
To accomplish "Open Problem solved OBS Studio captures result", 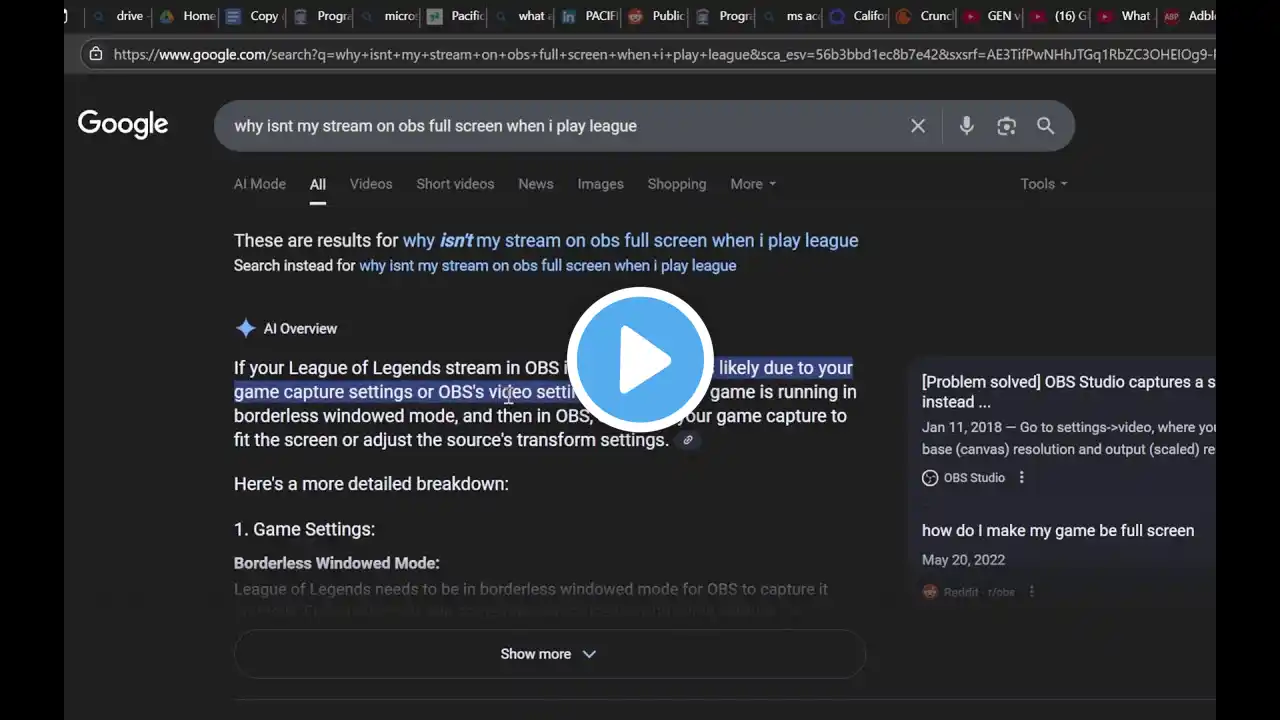I will click(x=1068, y=392).
